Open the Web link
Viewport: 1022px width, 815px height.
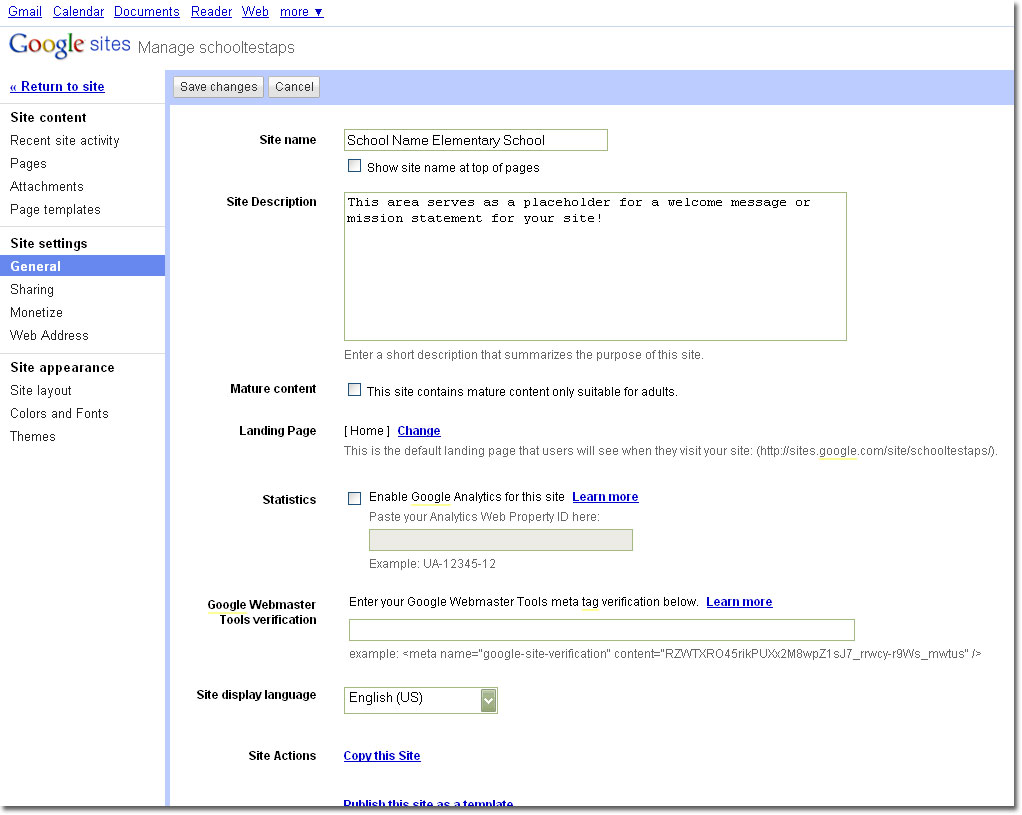255,12
